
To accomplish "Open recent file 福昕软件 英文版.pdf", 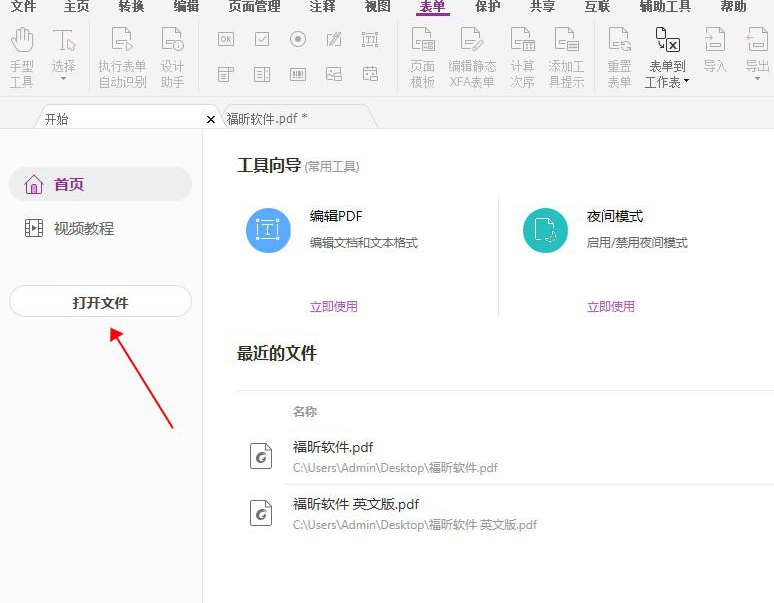I will point(356,504).
